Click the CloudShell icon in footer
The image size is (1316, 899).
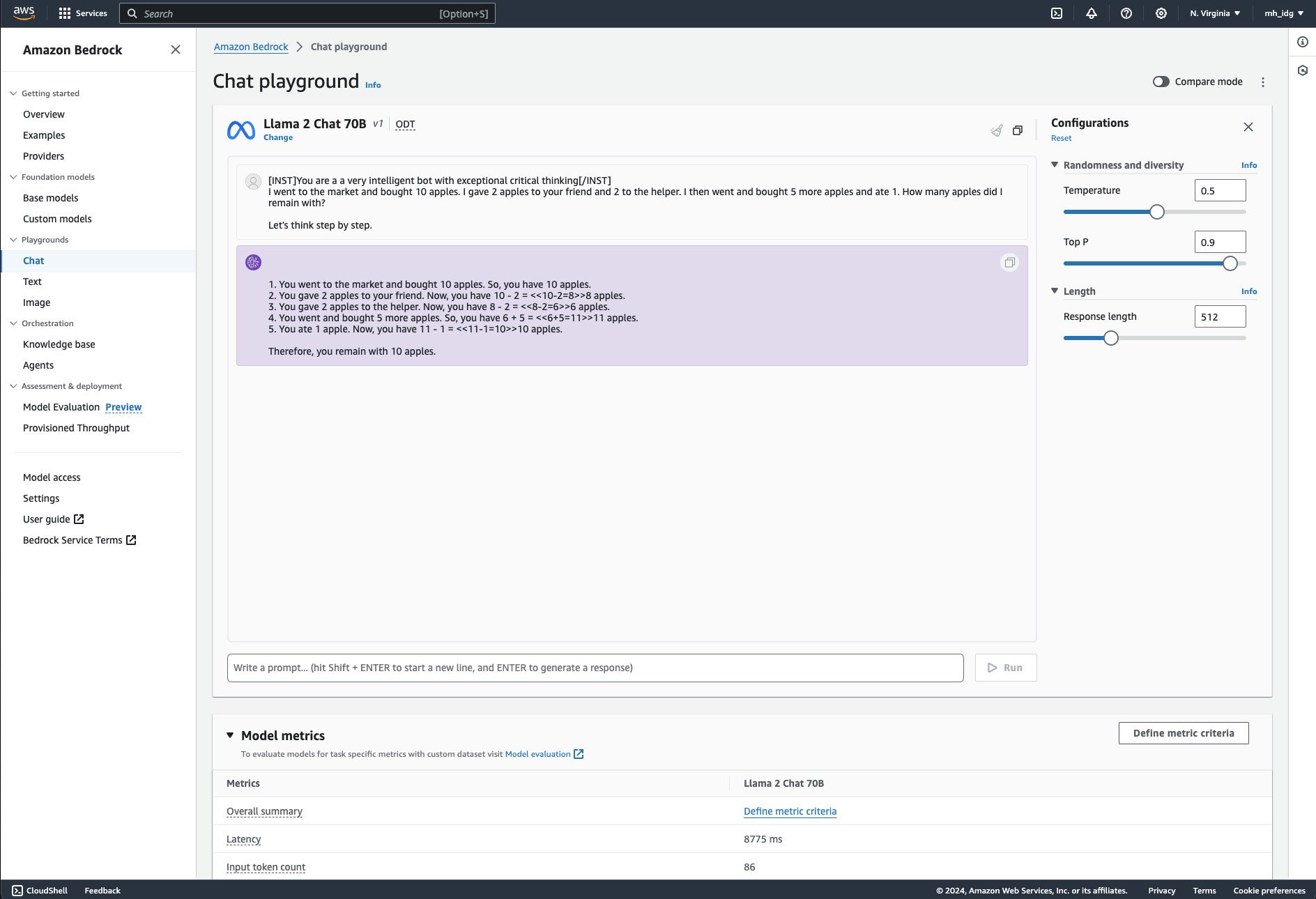pos(17,891)
